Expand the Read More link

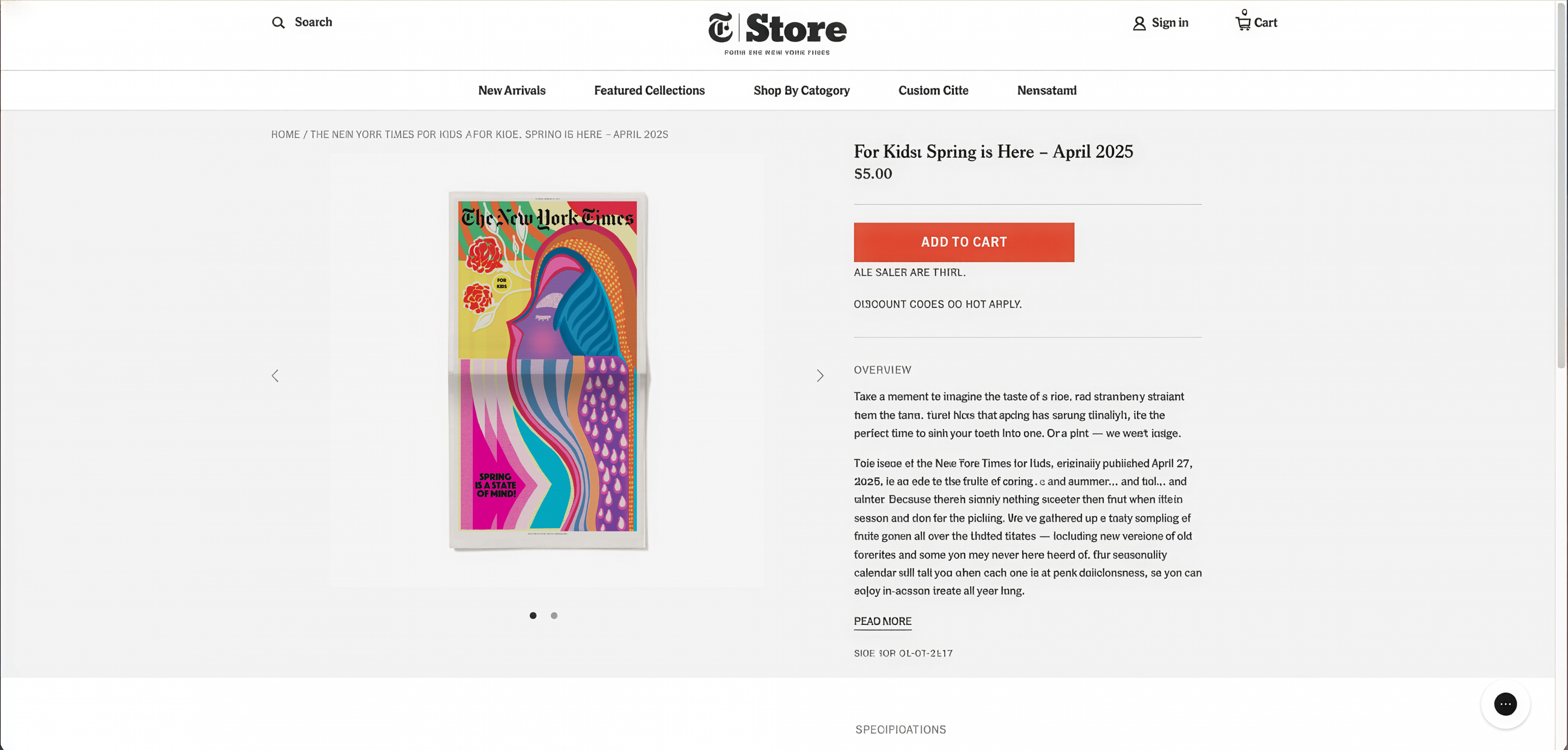click(x=882, y=621)
